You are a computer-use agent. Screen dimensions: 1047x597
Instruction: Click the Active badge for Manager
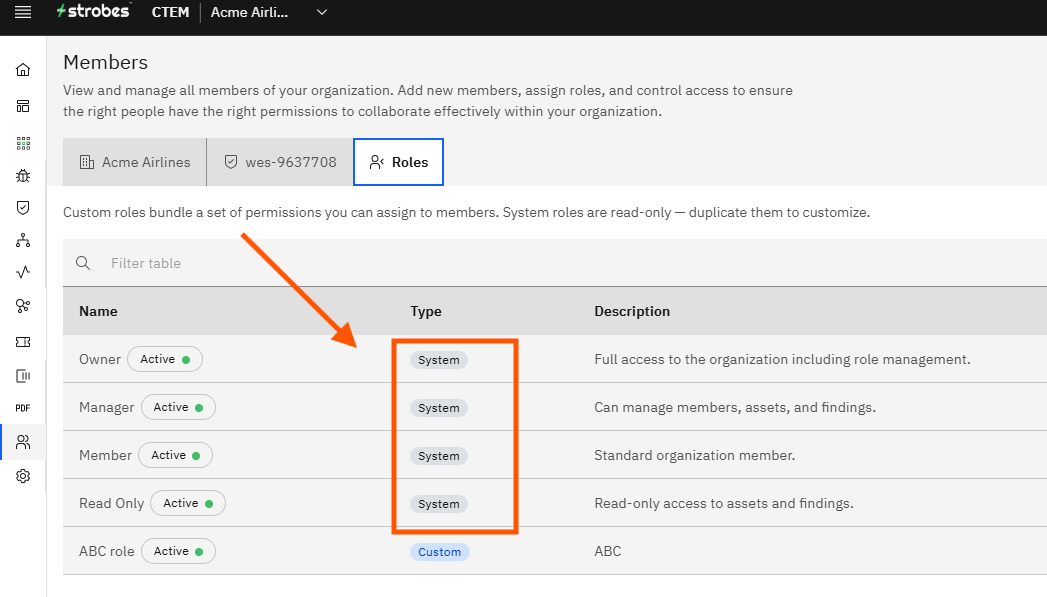178,407
